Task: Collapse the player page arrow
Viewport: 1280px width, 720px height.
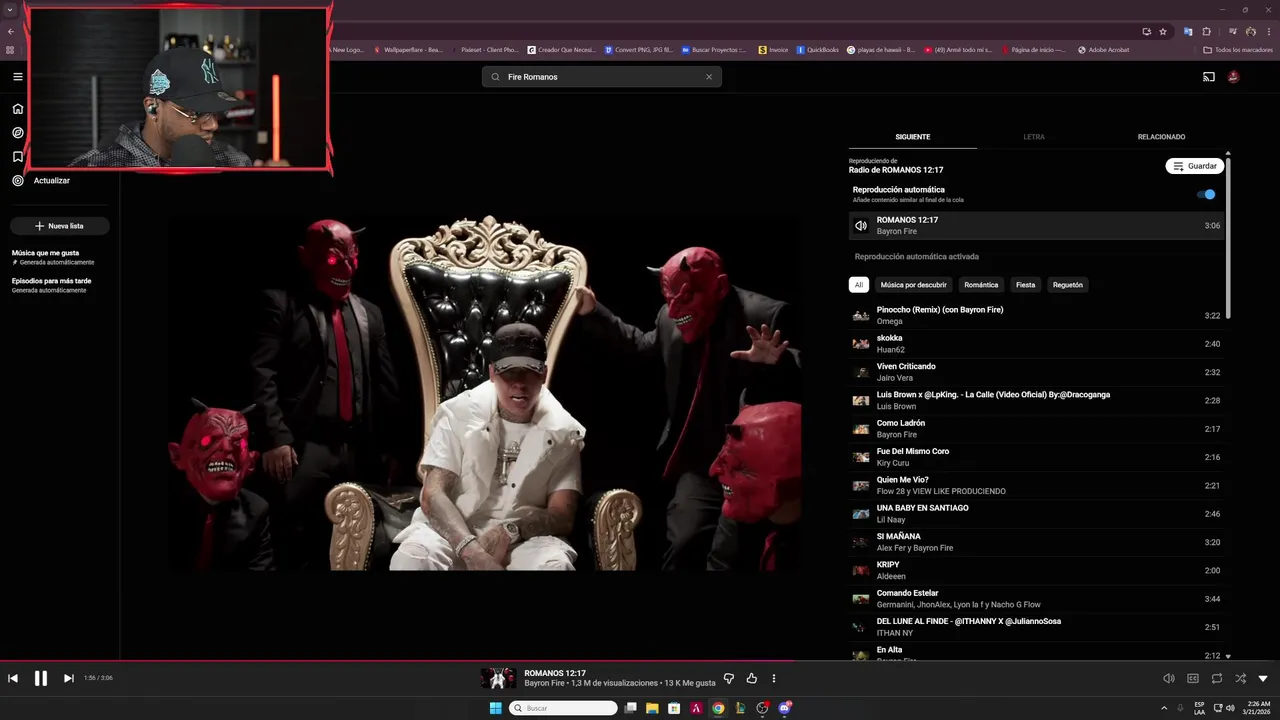Action: (x=1263, y=678)
